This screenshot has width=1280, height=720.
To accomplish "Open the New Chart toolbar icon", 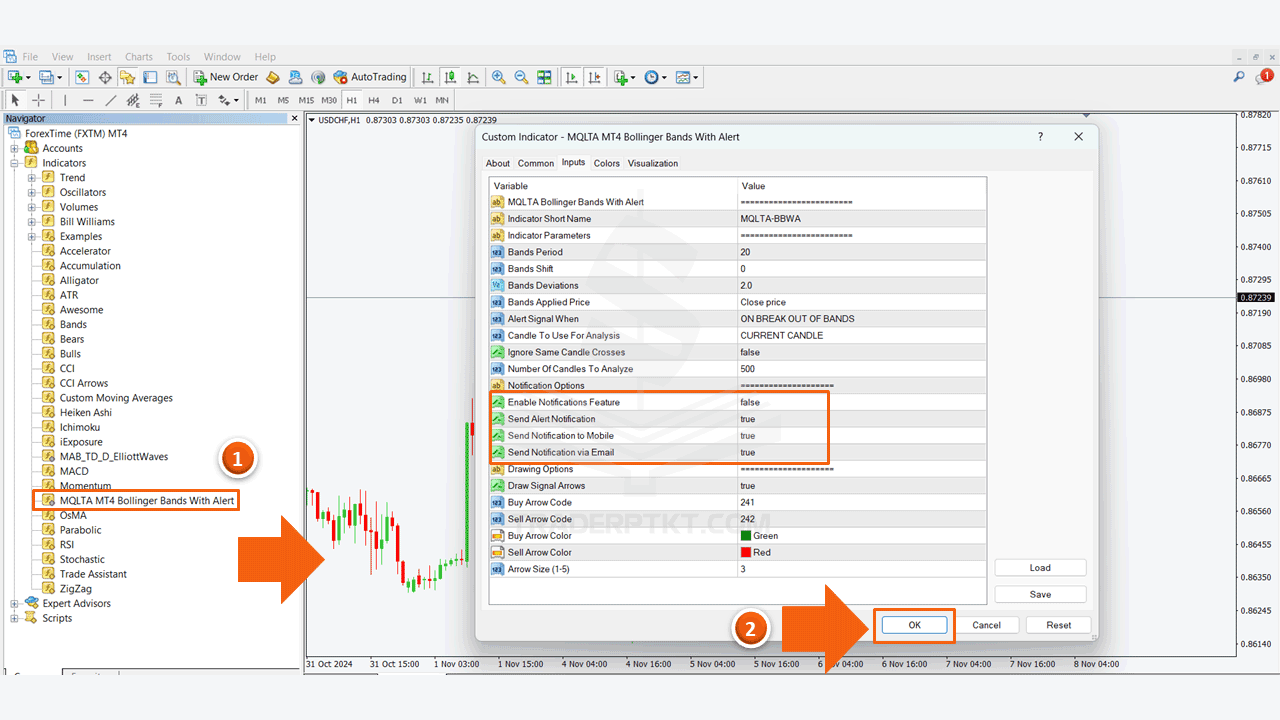I will [x=15, y=77].
